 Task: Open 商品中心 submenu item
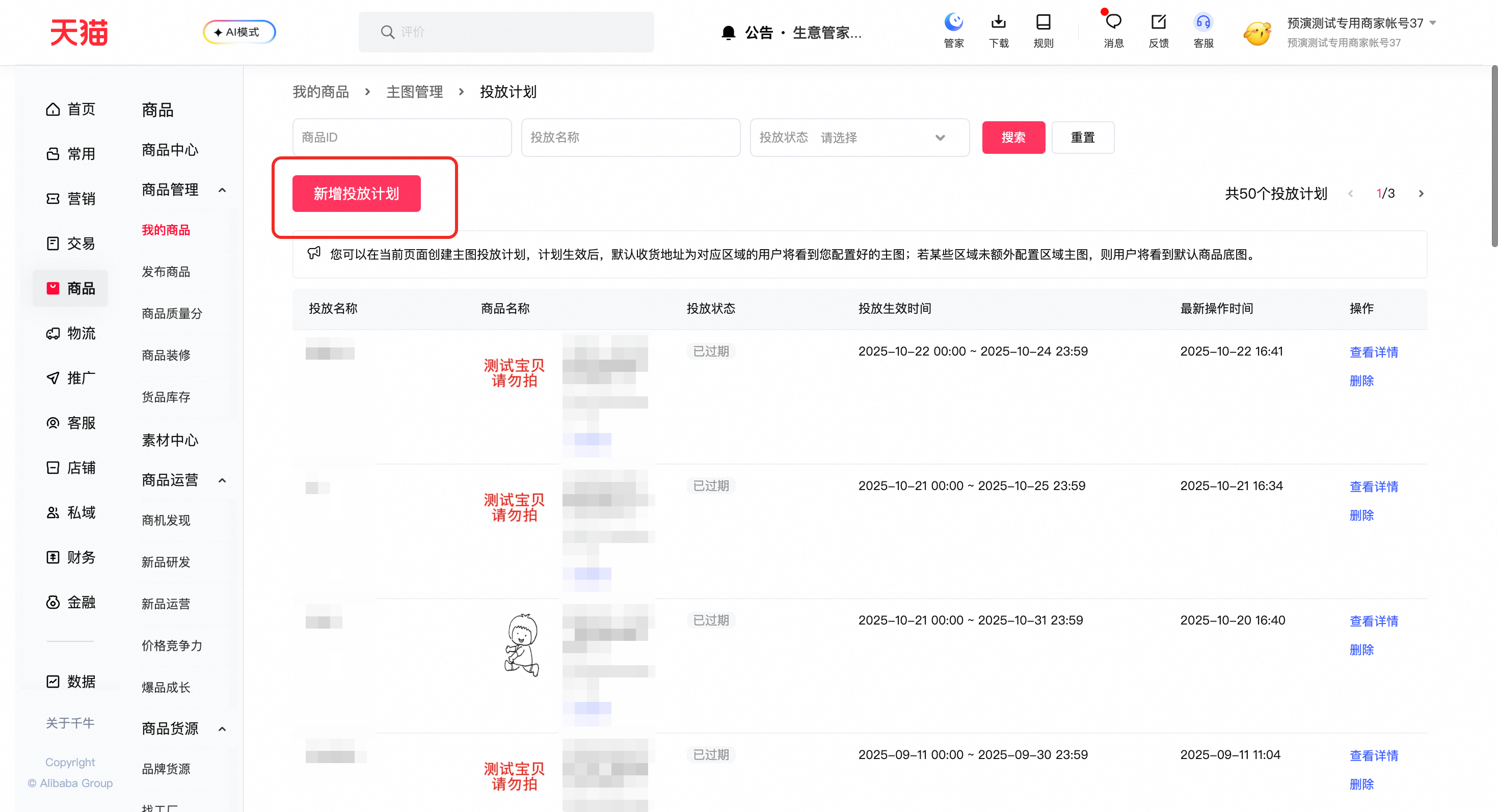click(x=170, y=150)
